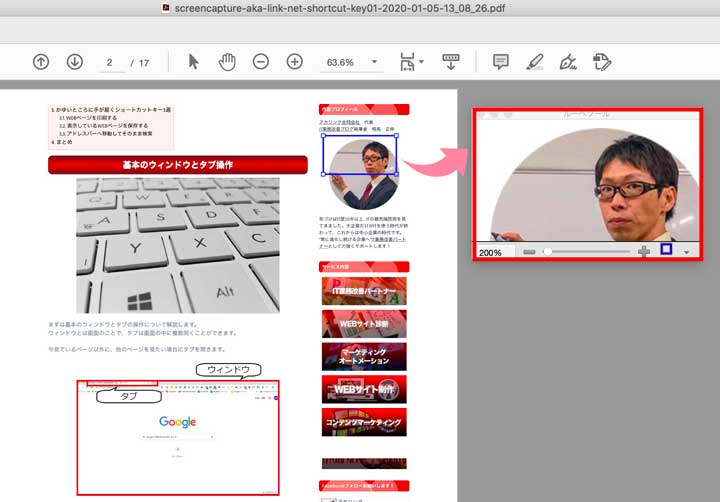
Task: Click the stamp tool icon in toolbar
Action: [601, 62]
